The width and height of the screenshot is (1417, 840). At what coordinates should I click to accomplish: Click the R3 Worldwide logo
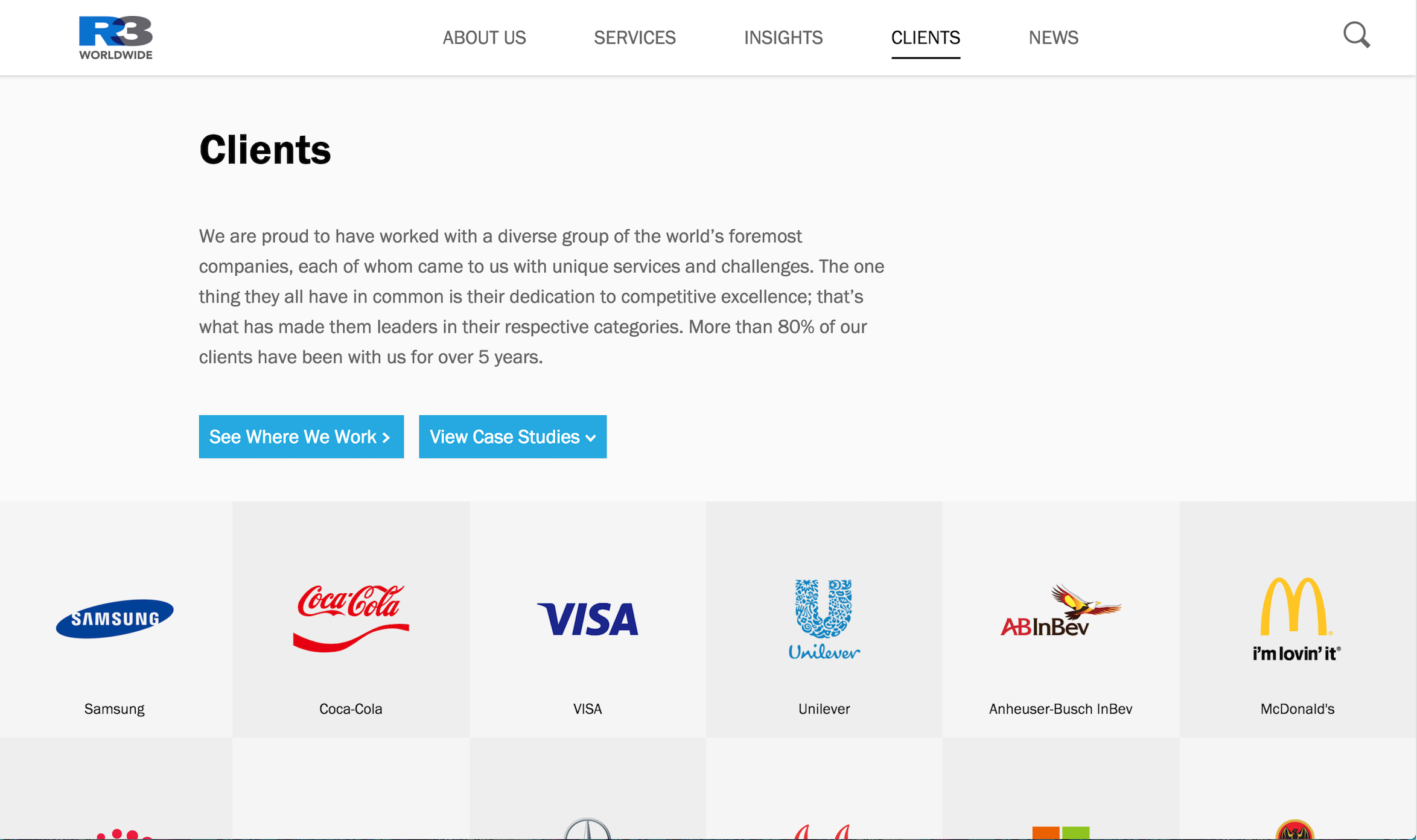click(x=116, y=37)
